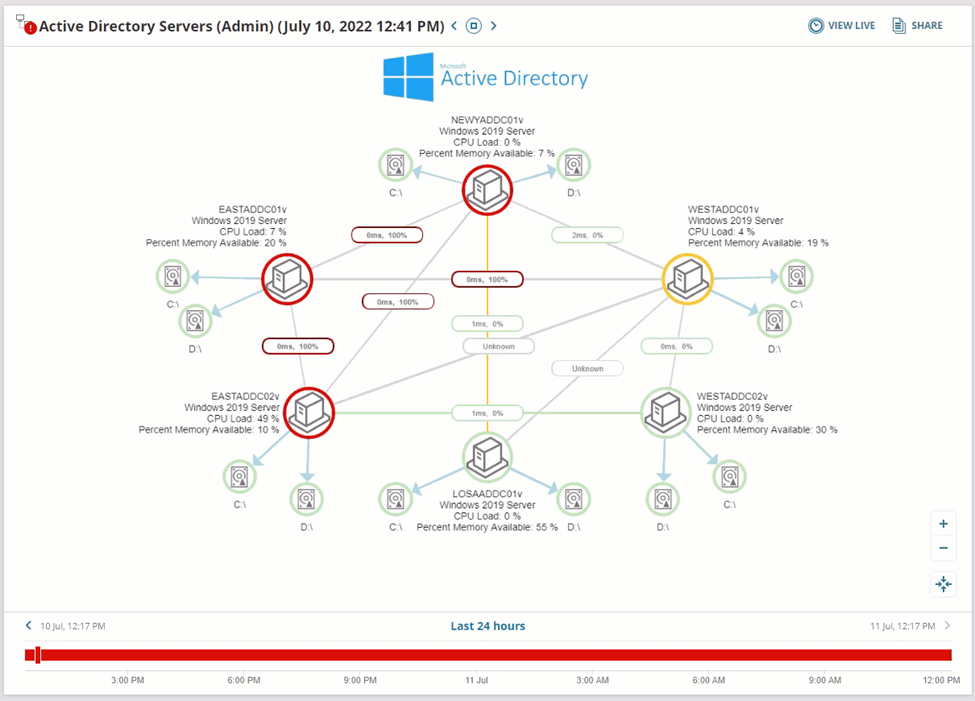Click LOSAADDC01v C:\ volume icon
Image resolution: width=975 pixels, height=701 pixels.
(395, 499)
